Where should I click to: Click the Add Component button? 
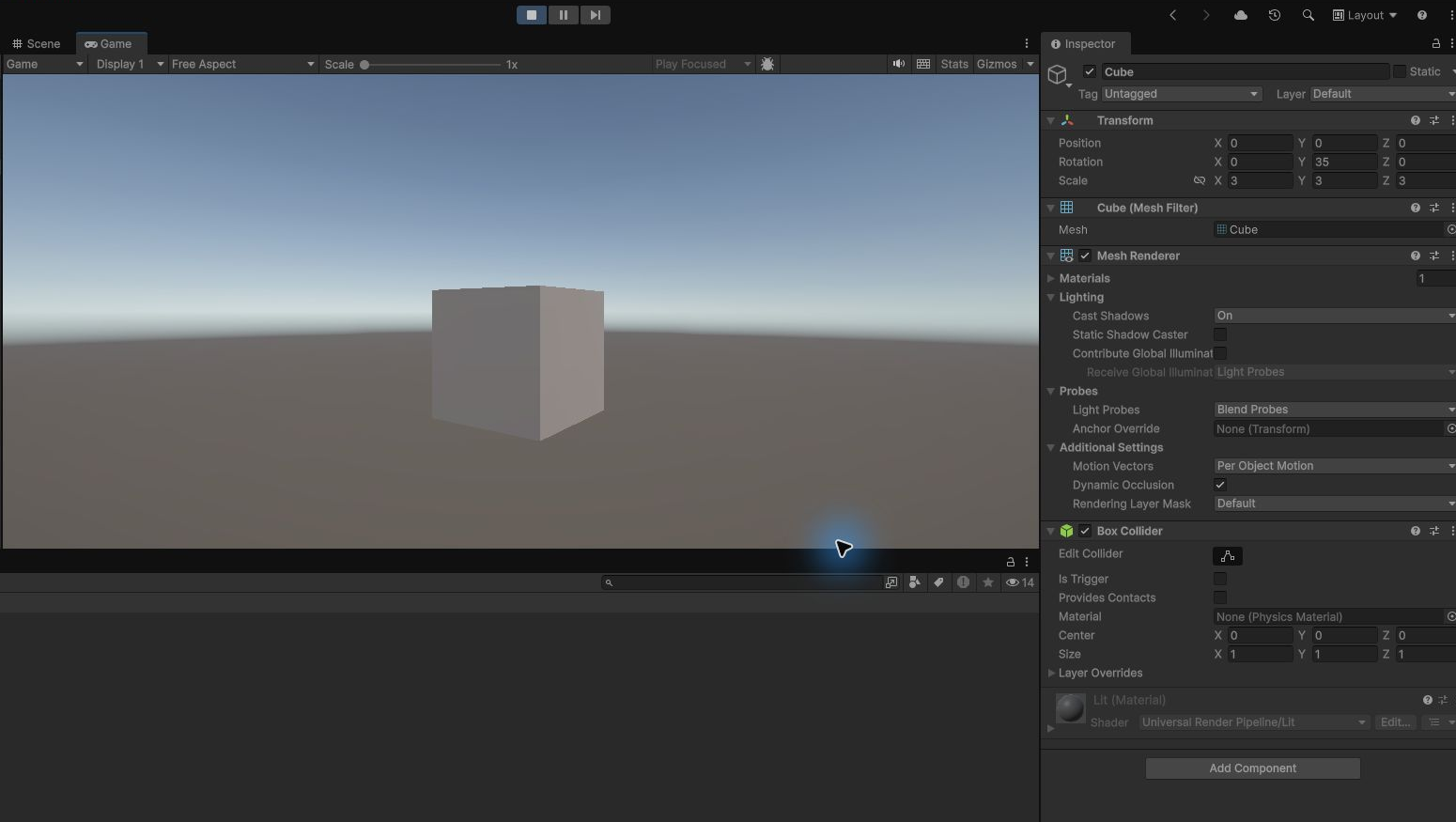(1253, 768)
